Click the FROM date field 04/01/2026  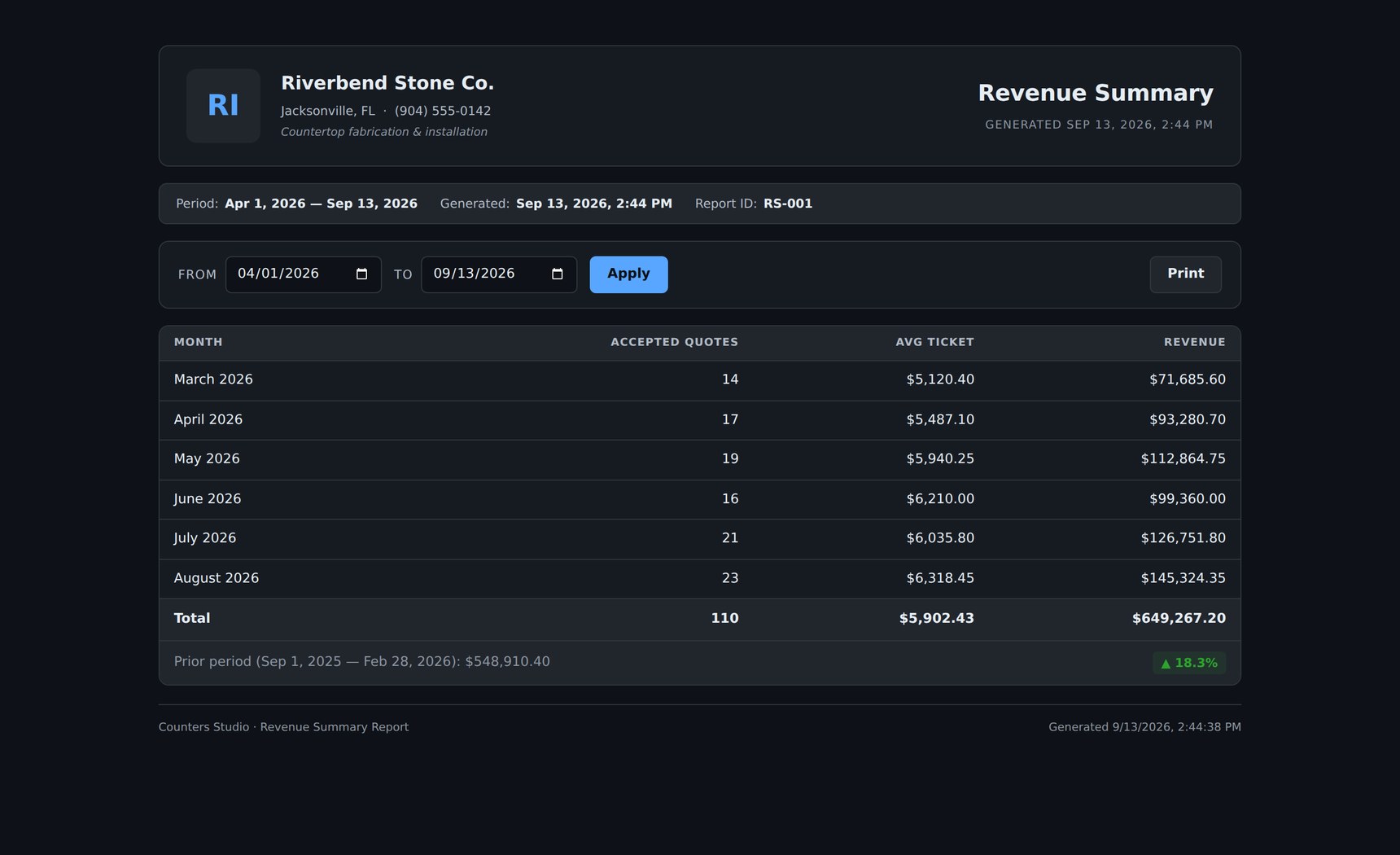(x=303, y=274)
